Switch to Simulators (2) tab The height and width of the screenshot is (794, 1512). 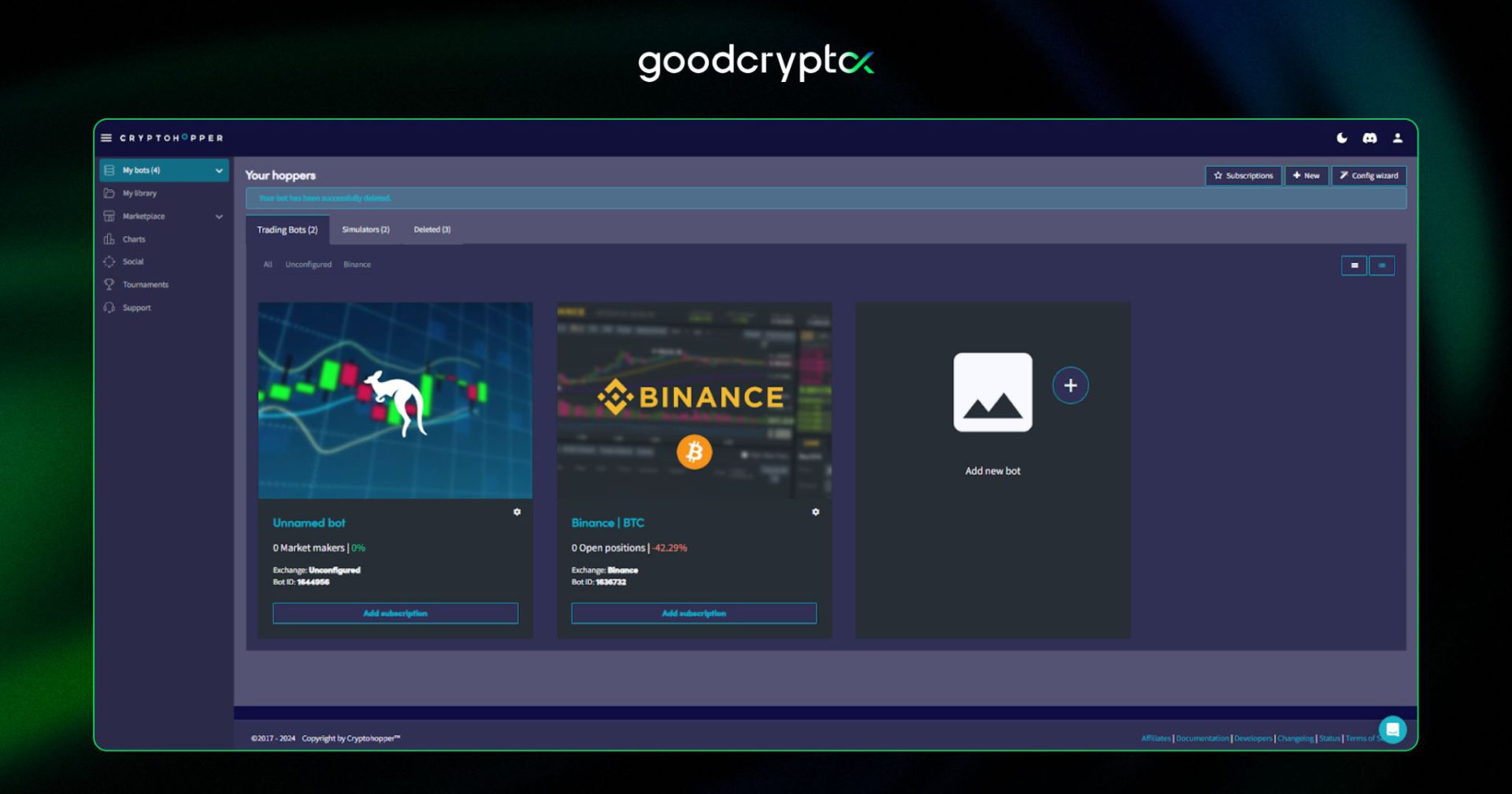[365, 230]
